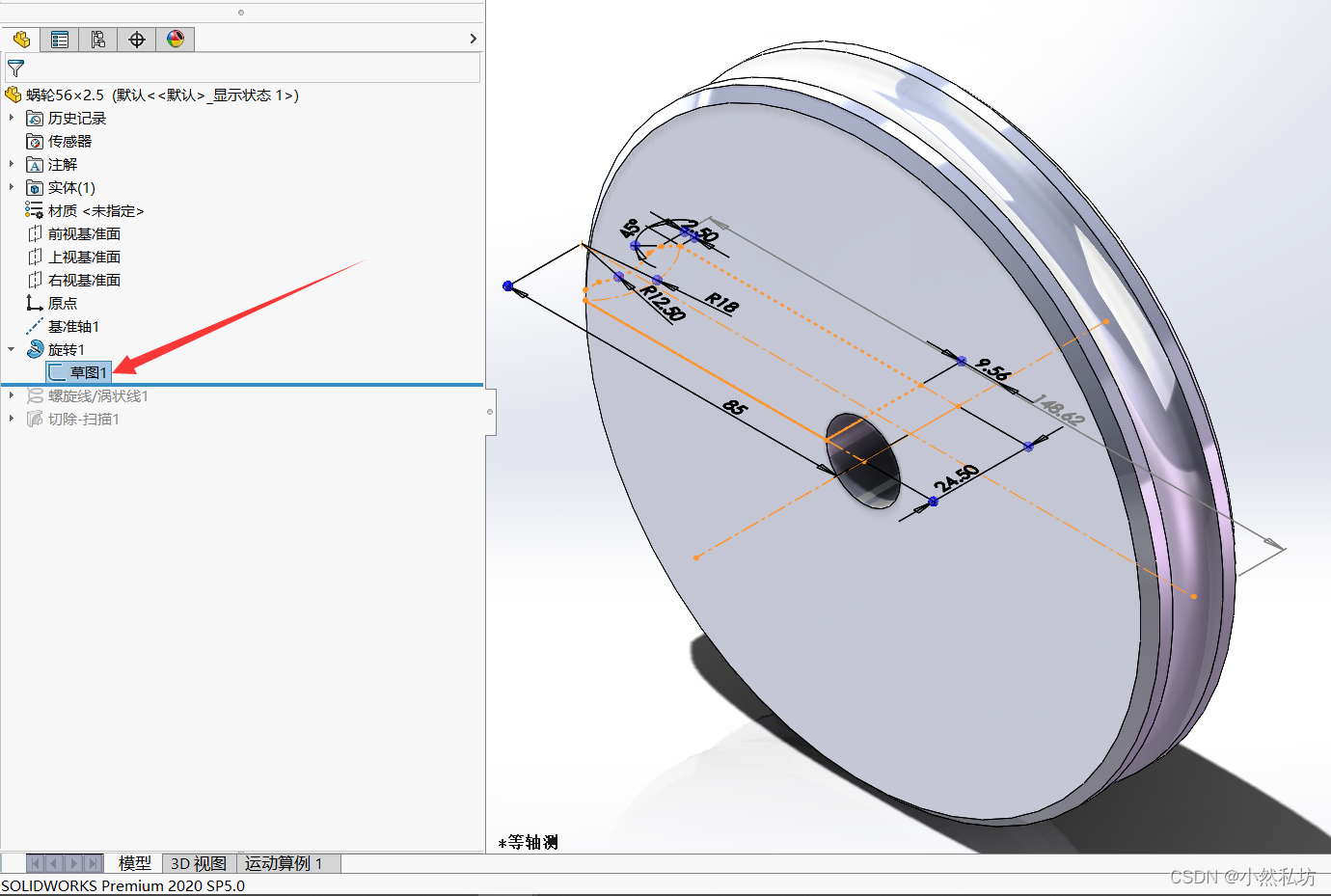This screenshot has height=896, width=1331.
Task: Expand the 螺旋线/涡状线1 node
Action: click(12, 395)
